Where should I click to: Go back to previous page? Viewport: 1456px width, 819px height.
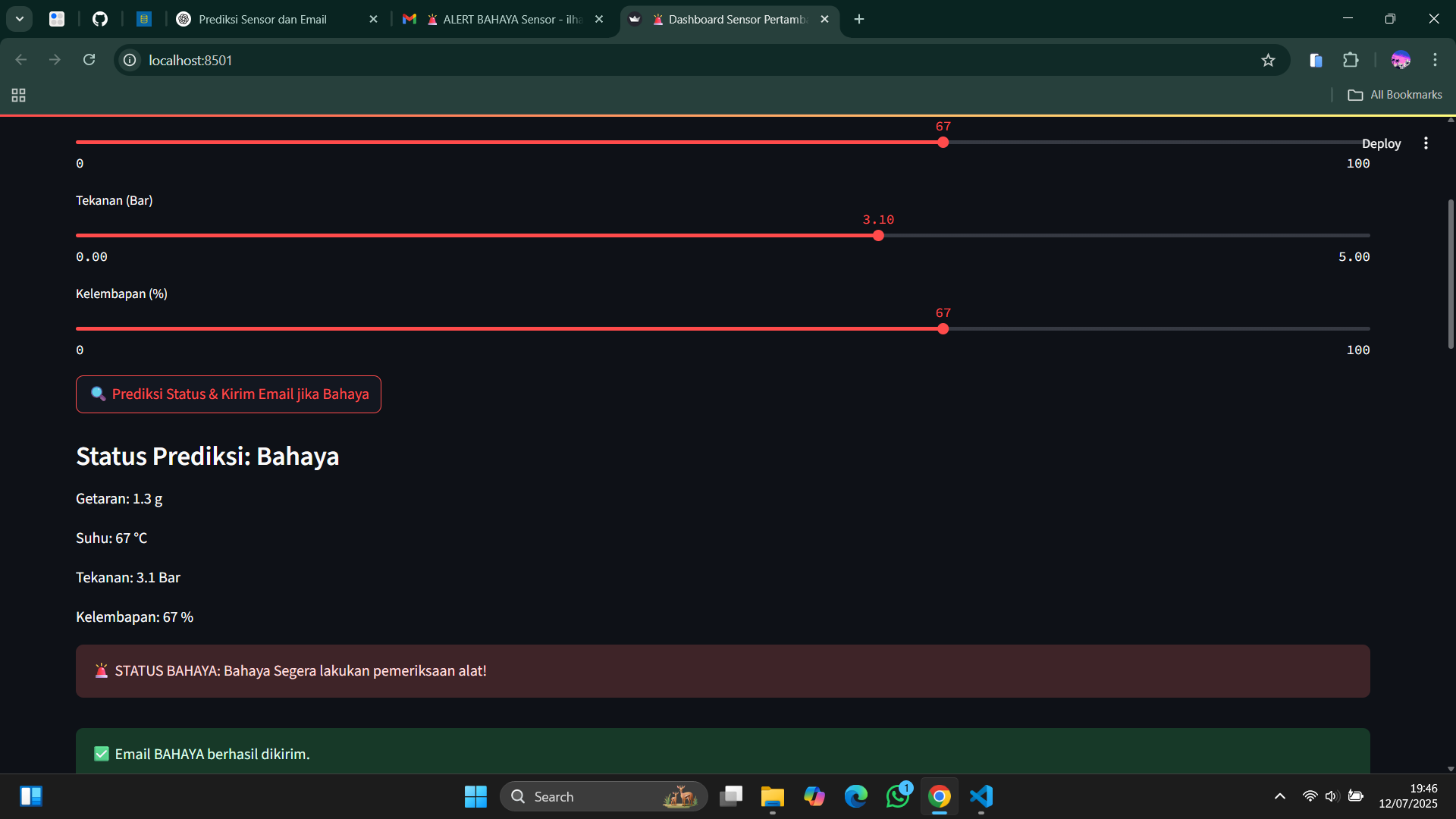point(21,60)
